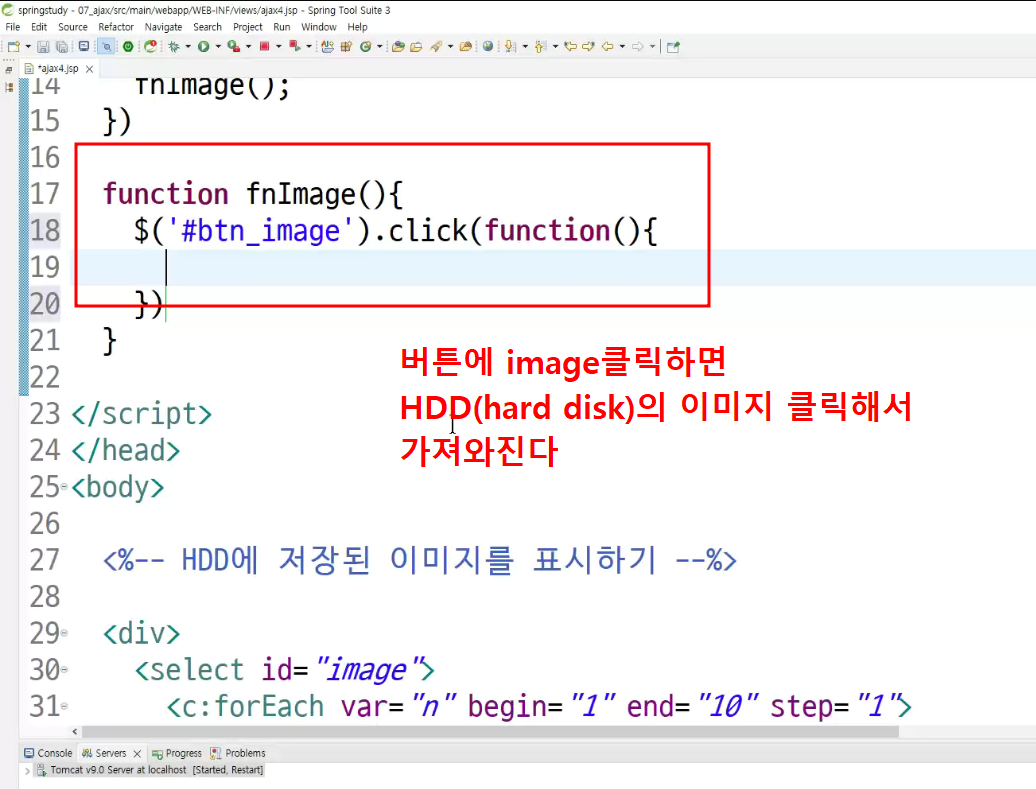Close the Servers view tab
Screen dimensions: 1036x789
tap(137, 753)
